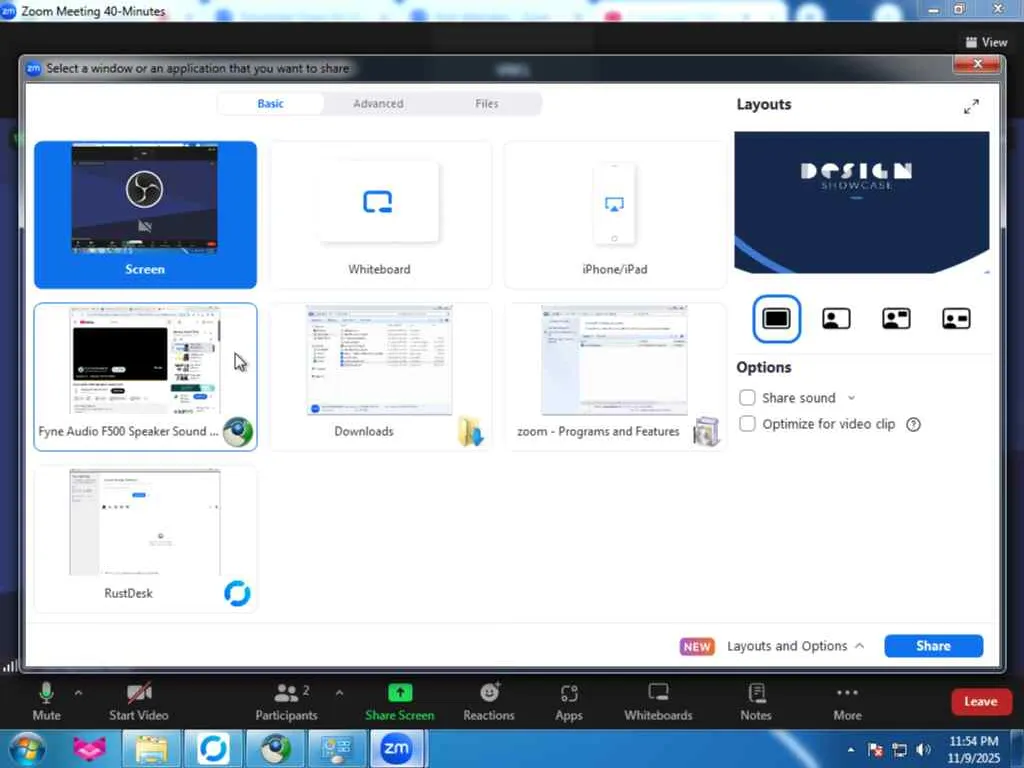The height and width of the screenshot is (768, 1024).
Task: Select the Downloads window to share
Action: [x=379, y=377]
